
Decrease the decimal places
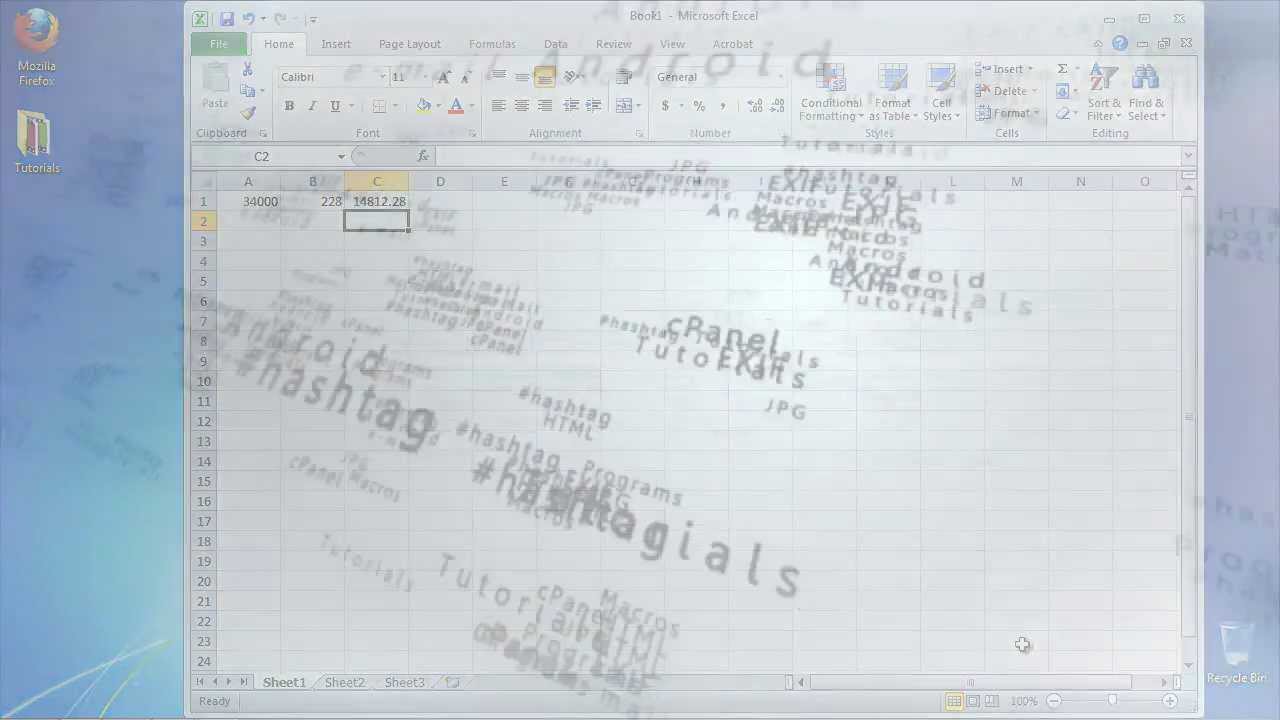click(x=777, y=105)
